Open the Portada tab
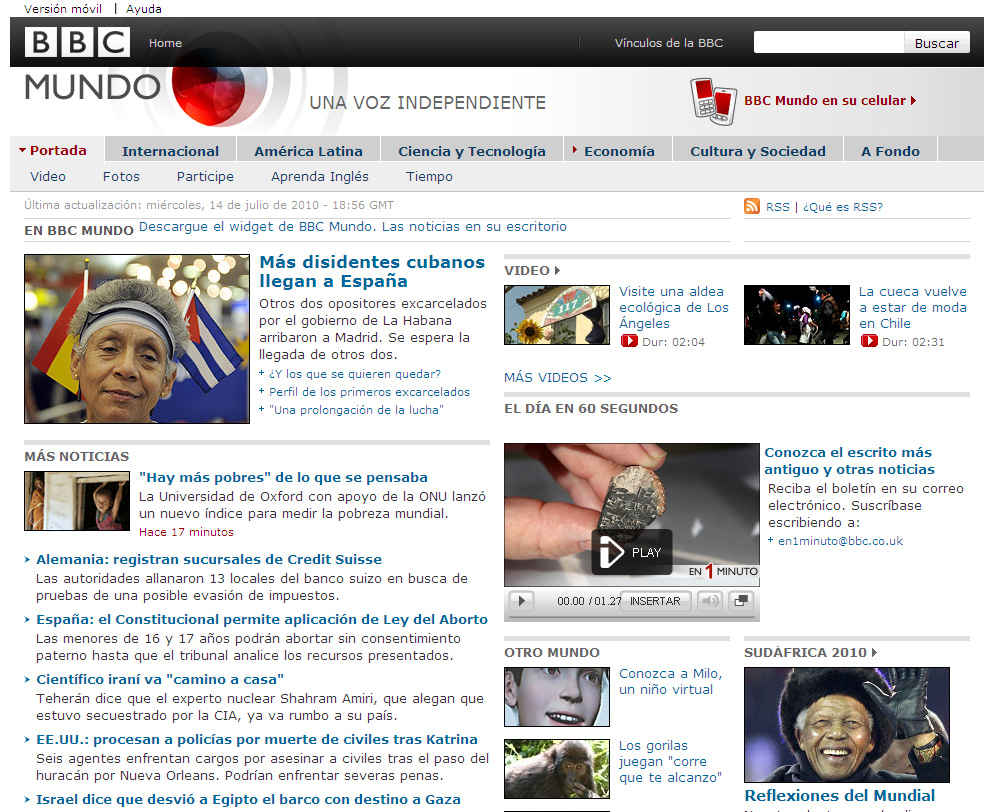Image resolution: width=991 pixels, height=812 pixels. point(58,150)
